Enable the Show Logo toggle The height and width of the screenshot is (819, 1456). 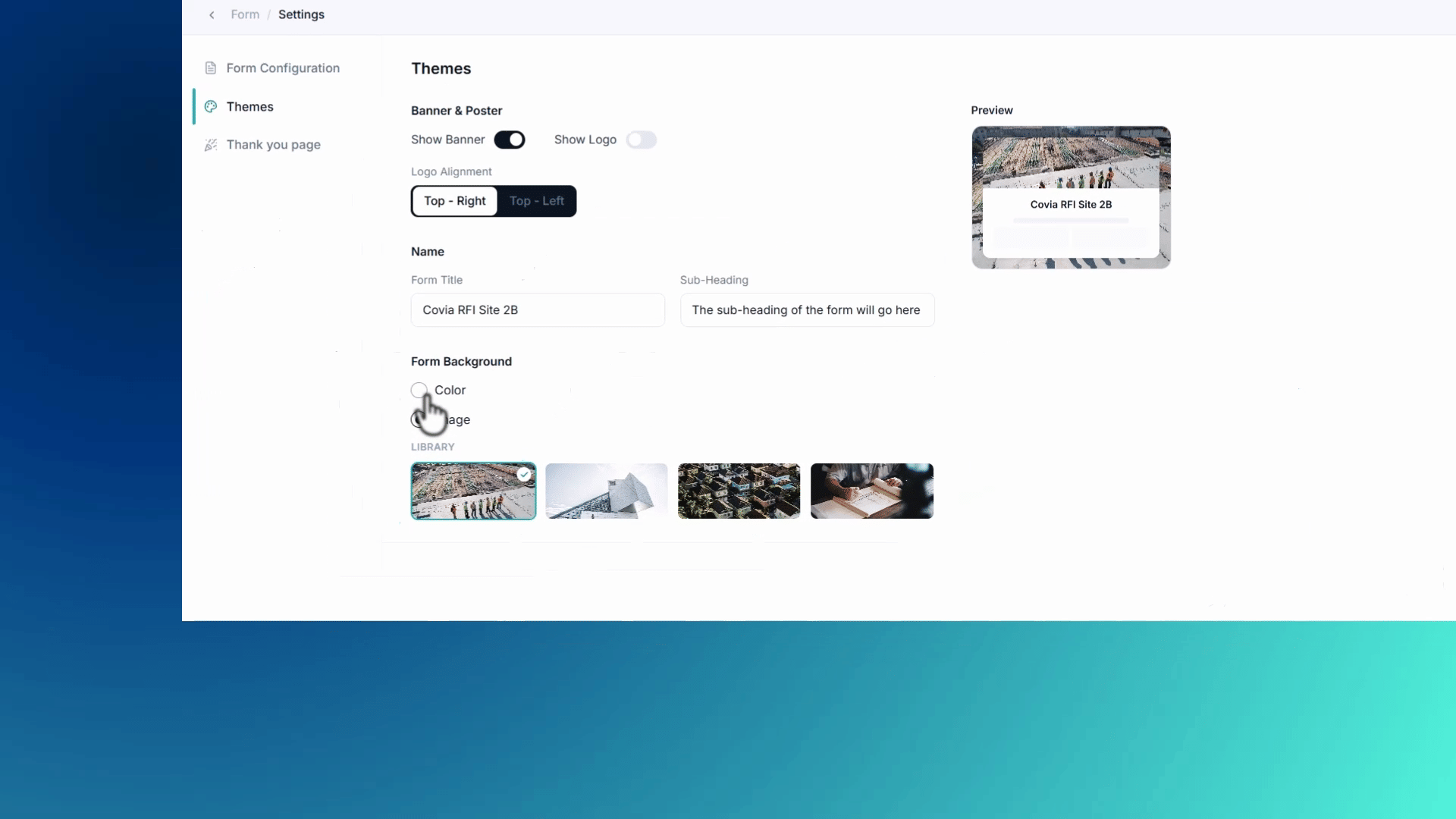click(642, 140)
